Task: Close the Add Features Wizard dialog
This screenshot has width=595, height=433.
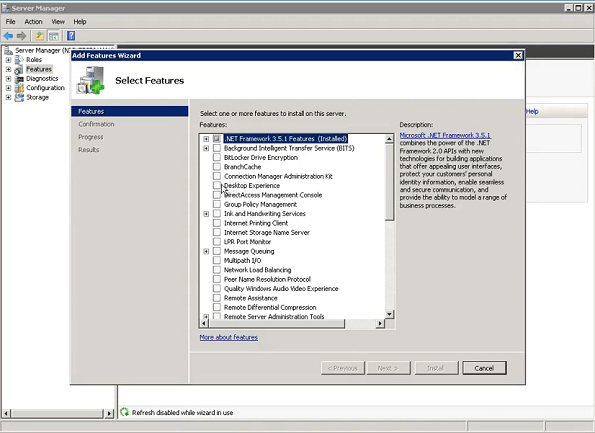Action: pyautogui.click(x=518, y=55)
